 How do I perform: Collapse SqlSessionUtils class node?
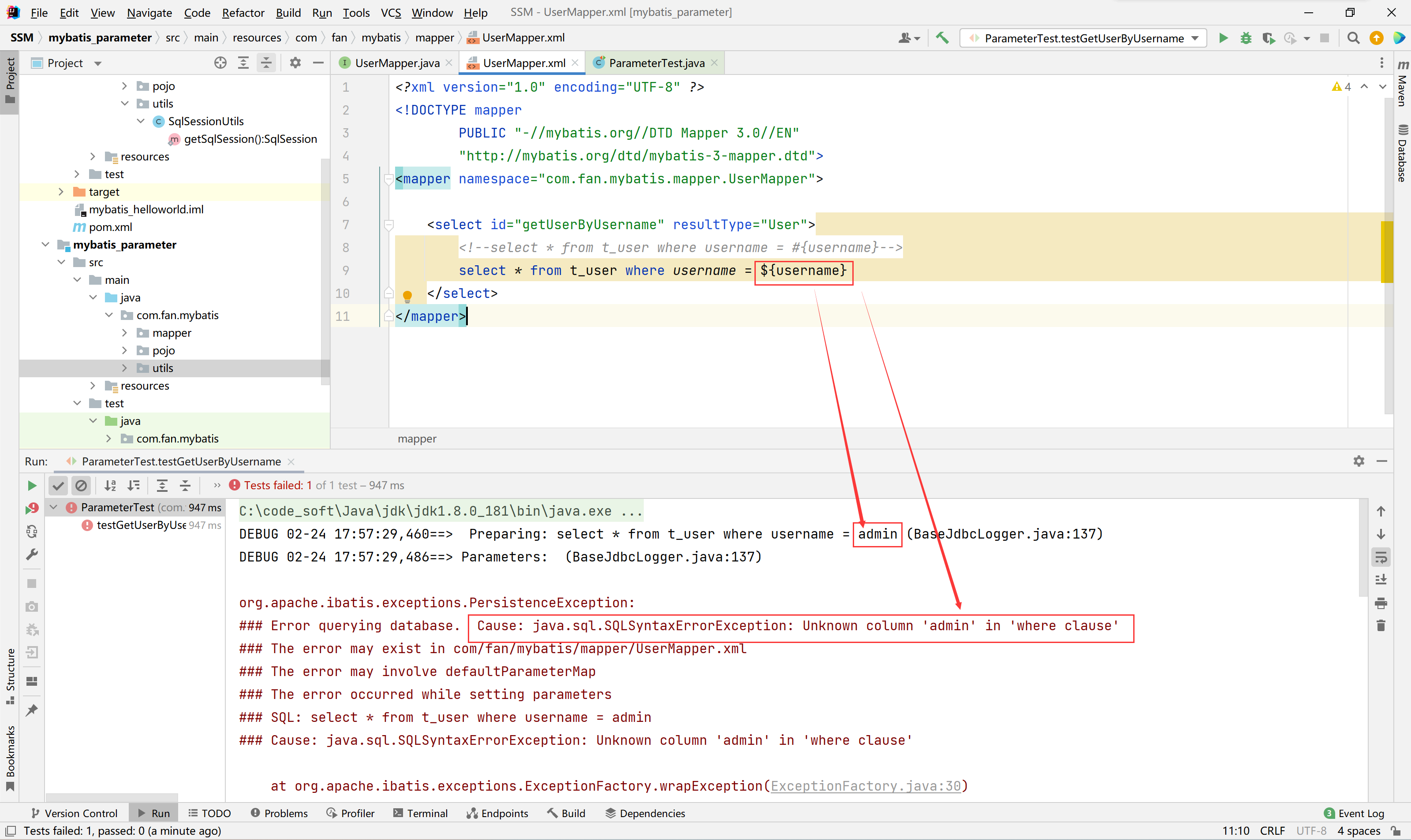pos(140,121)
